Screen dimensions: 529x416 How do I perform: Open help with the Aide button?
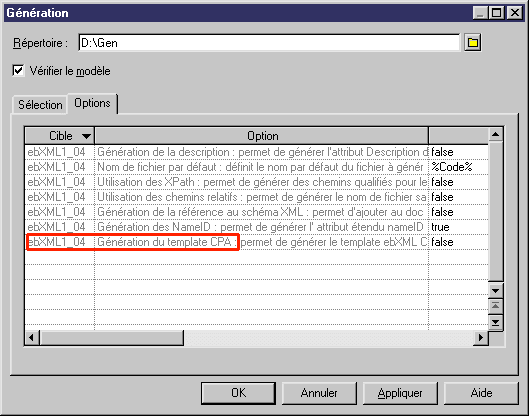click(481, 393)
